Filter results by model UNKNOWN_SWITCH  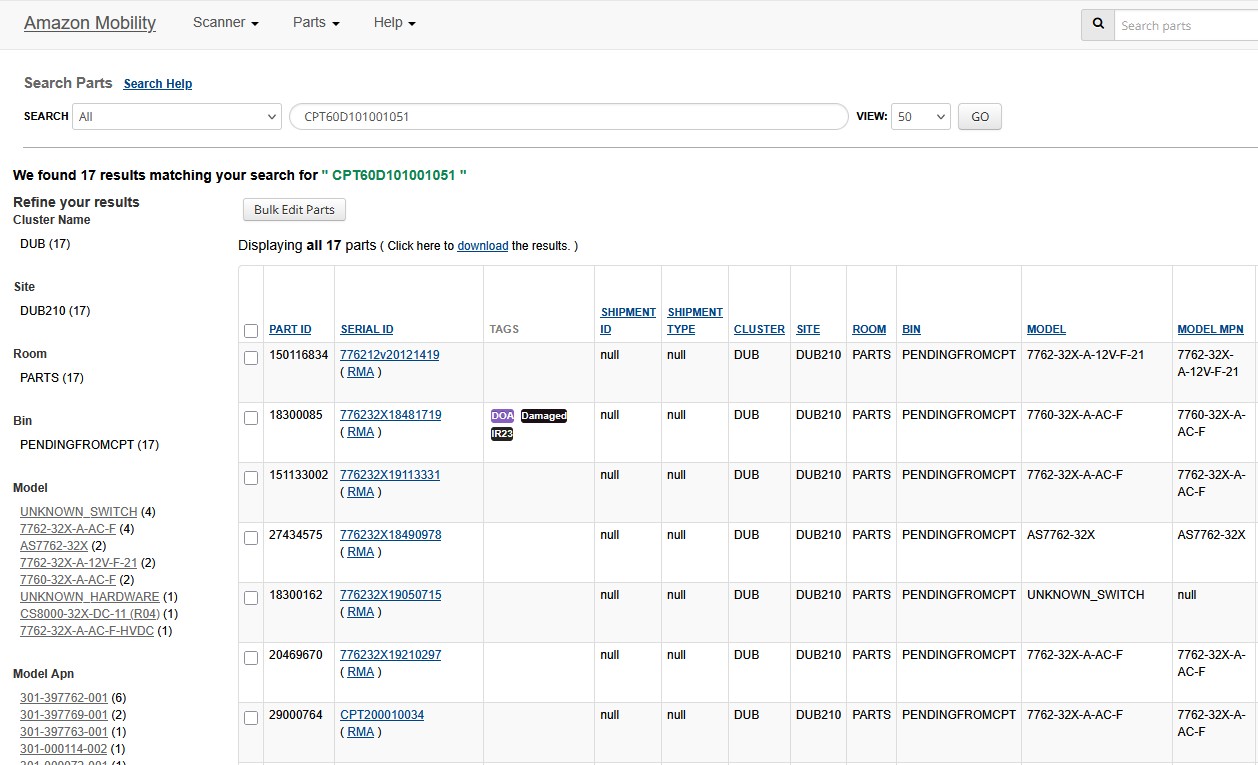78,511
